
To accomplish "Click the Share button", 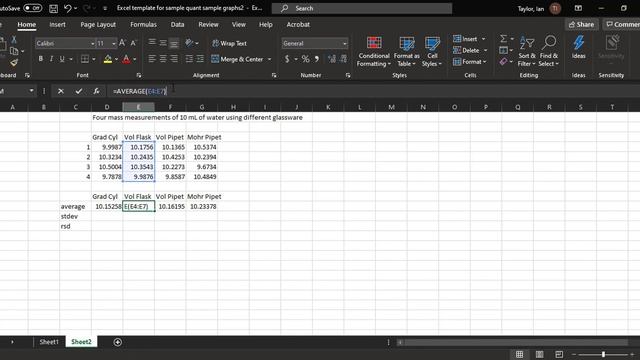I will pyautogui.click(x=581, y=24).
